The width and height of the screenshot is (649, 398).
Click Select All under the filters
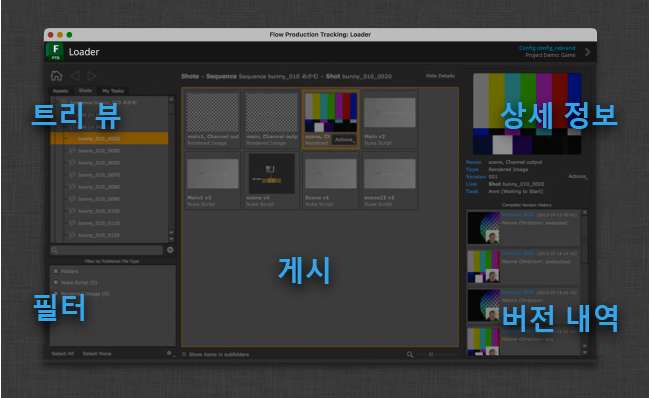pos(62,354)
